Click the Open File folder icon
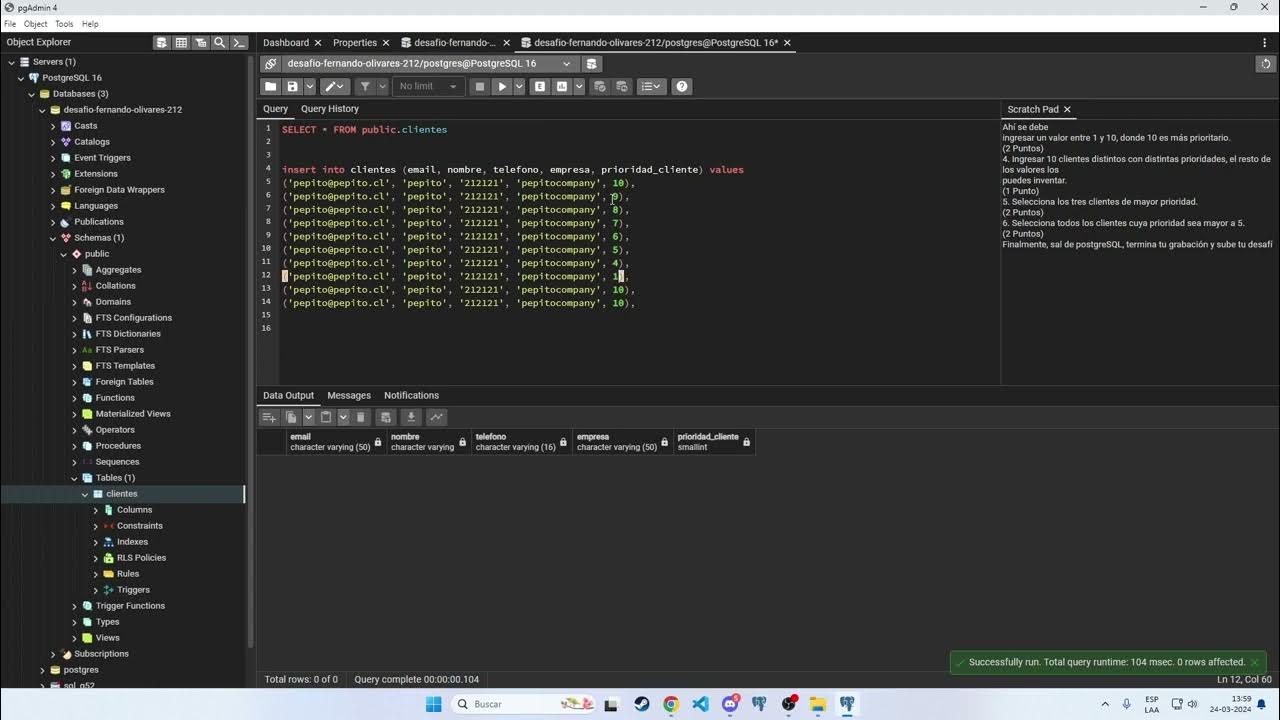 click(x=271, y=87)
